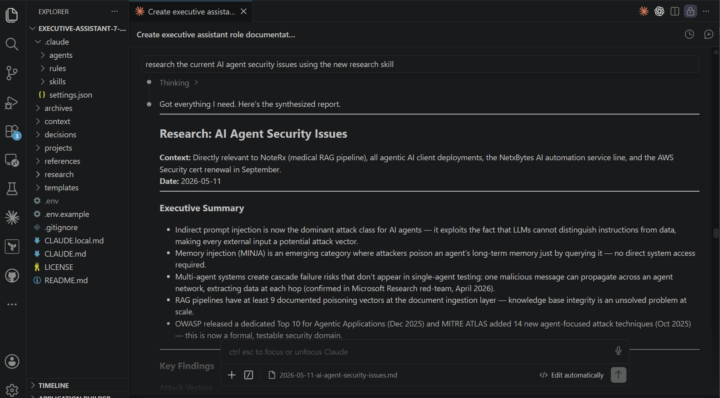The height and width of the screenshot is (398, 720).
Task: Open CLAUDE.local.md file
Action: click(77, 241)
